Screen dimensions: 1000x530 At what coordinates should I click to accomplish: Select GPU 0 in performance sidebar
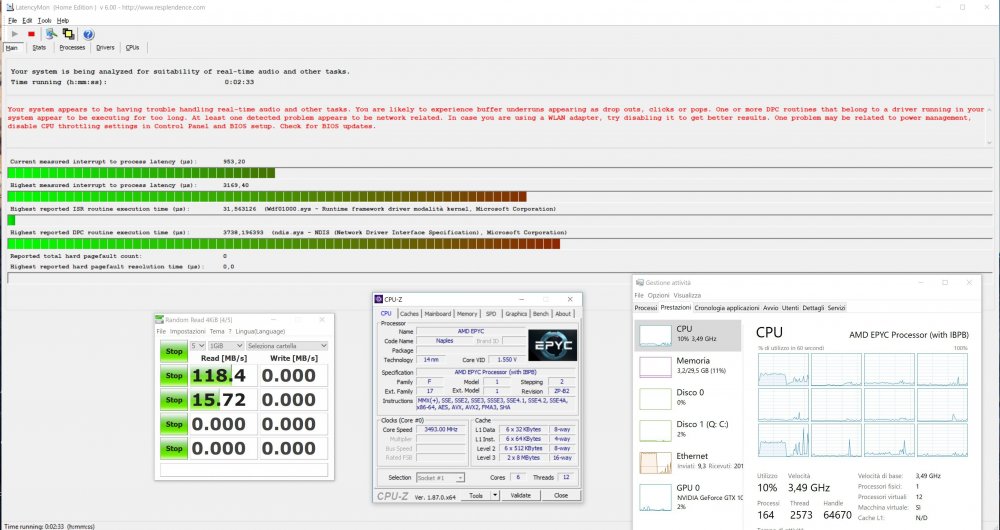point(688,496)
